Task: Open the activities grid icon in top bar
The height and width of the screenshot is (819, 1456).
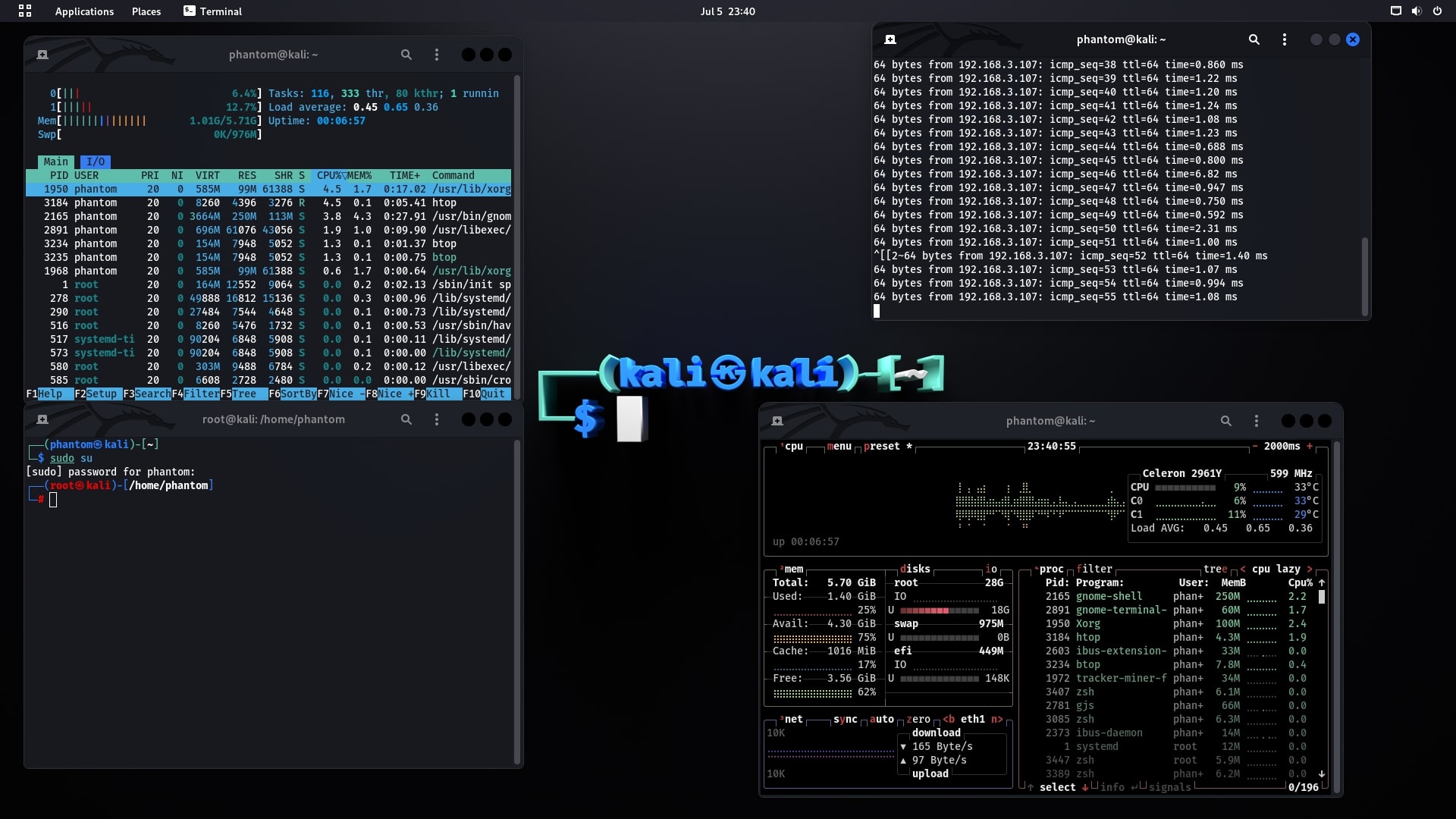Action: [x=25, y=11]
